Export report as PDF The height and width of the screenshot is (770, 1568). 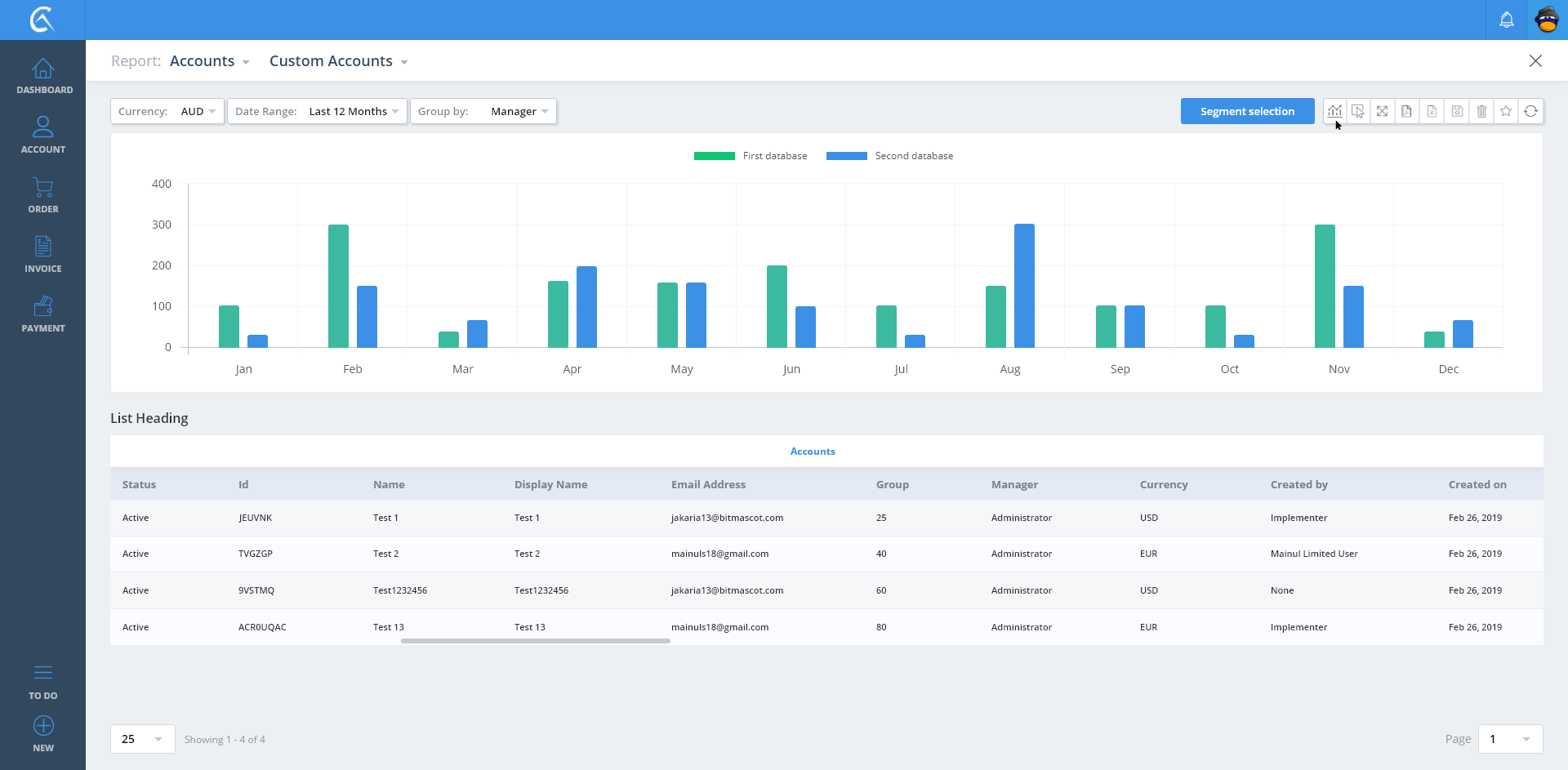(x=1406, y=111)
